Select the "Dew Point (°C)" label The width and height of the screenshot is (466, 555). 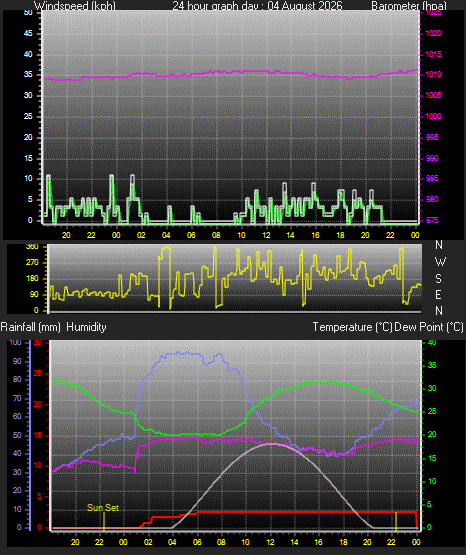point(429,327)
